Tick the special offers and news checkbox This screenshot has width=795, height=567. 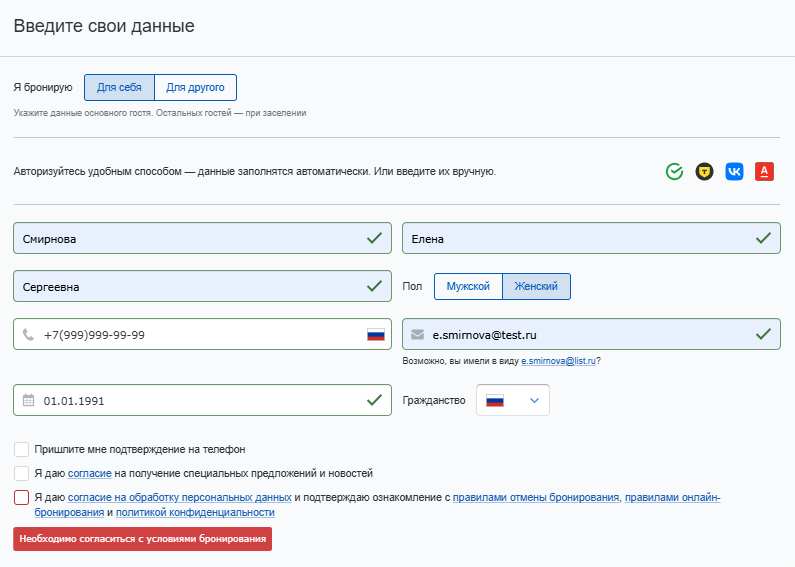[x=22, y=473]
